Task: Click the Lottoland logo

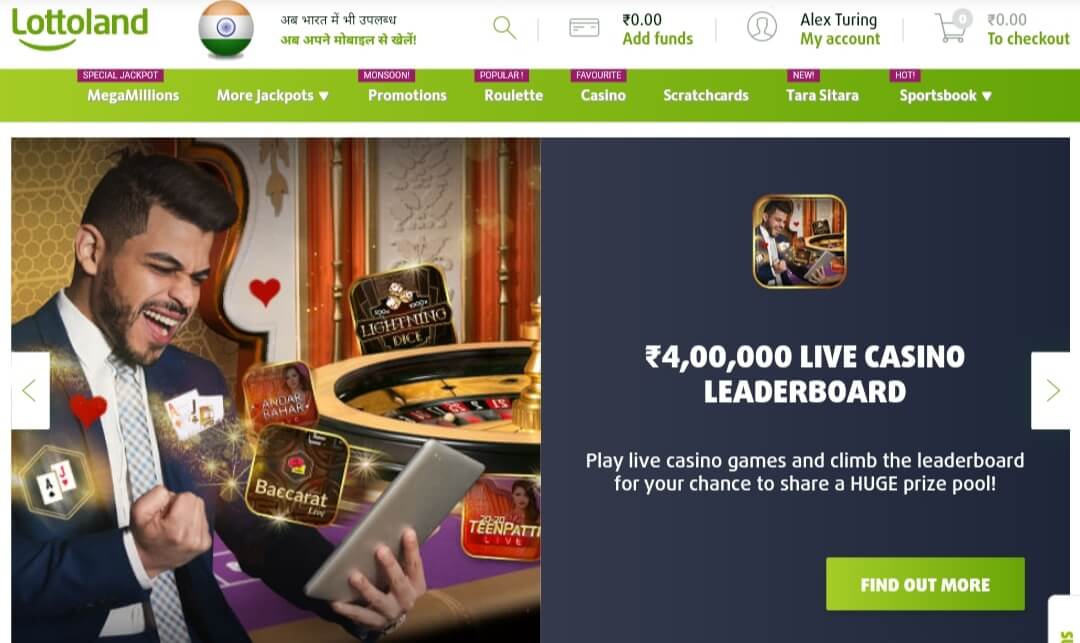Action: [79, 28]
